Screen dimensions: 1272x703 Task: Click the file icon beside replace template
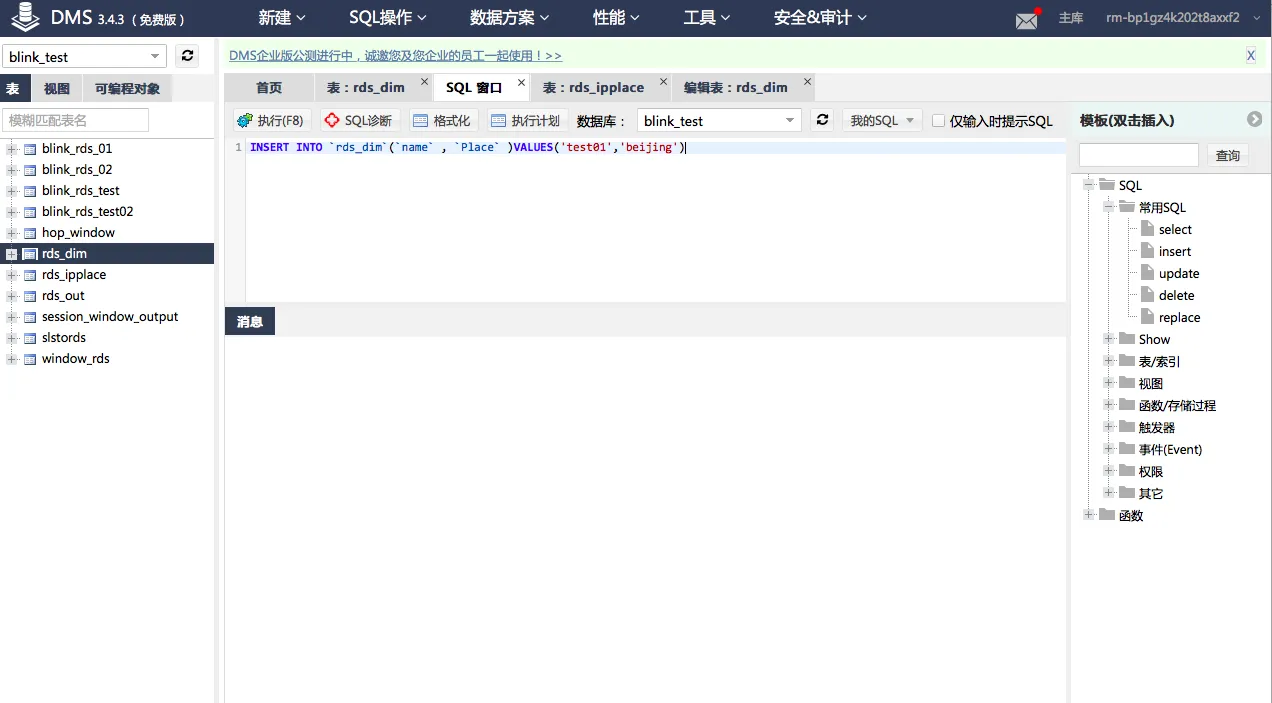click(1147, 317)
